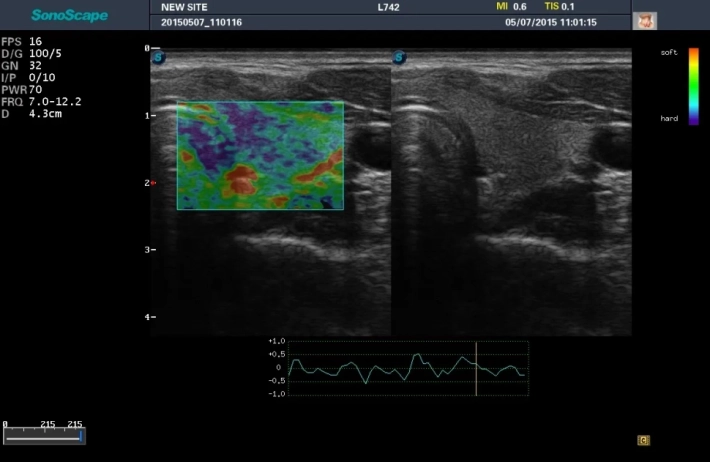Click the S probe marker on left image
The height and width of the screenshot is (462, 710).
click(x=158, y=59)
